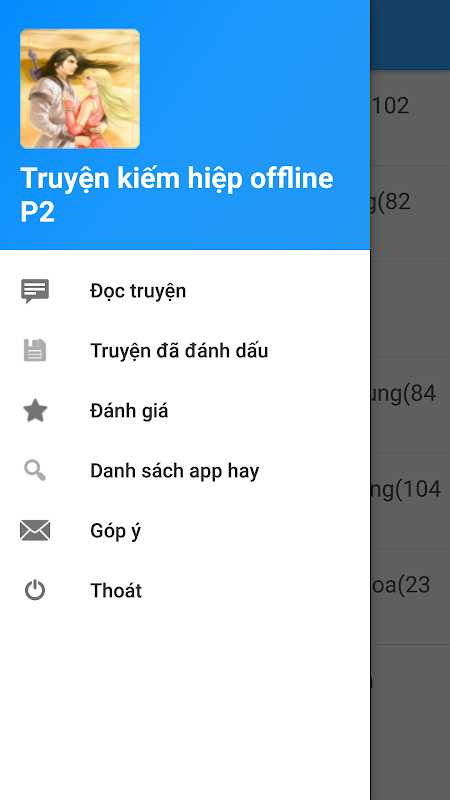450x800 pixels.
Task: Tap the power exit icon
Action: click(35, 590)
